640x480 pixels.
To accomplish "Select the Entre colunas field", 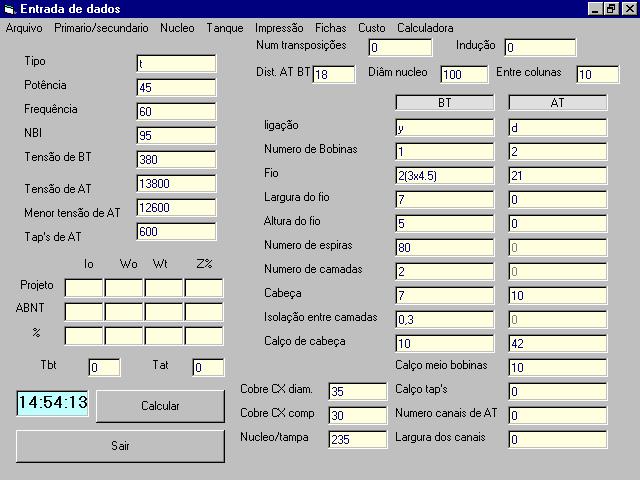I will point(598,74).
